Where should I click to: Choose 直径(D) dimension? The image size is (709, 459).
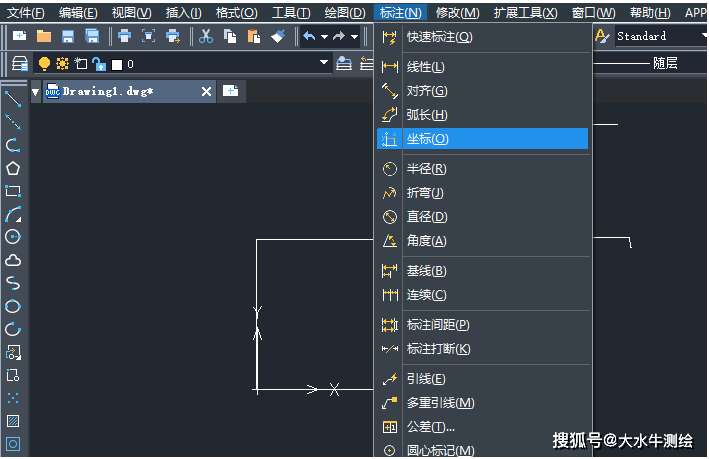tap(483, 217)
